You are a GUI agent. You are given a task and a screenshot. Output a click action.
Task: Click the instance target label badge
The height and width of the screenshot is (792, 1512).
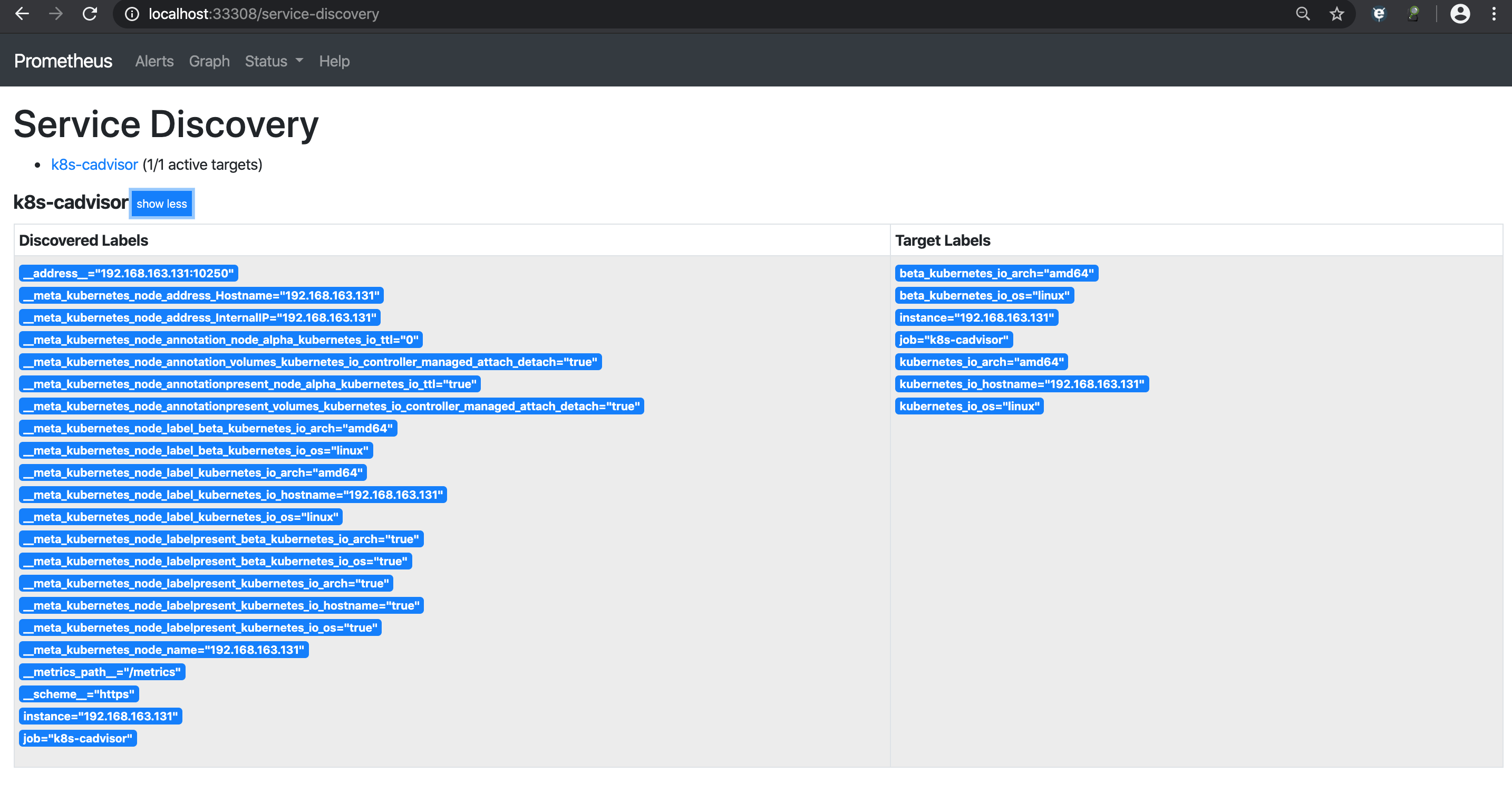pos(977,317)
